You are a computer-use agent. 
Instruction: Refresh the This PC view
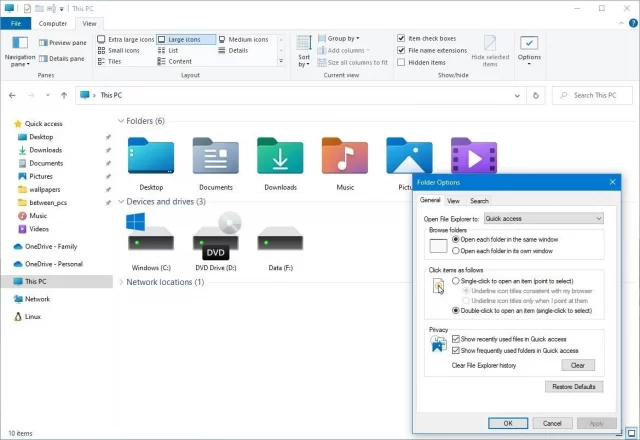point(536,96)
